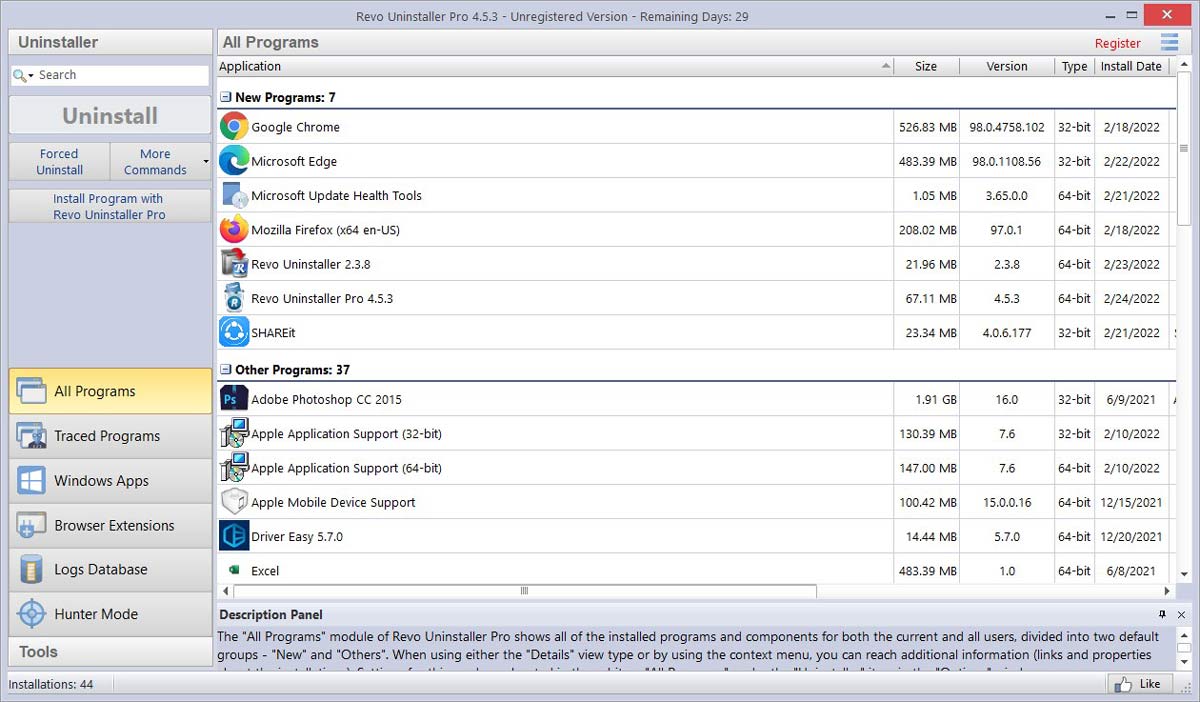Close the Description Panel
This screenshot has width=1200, height=702.
pyautogui.click(x=1181, y=614)
